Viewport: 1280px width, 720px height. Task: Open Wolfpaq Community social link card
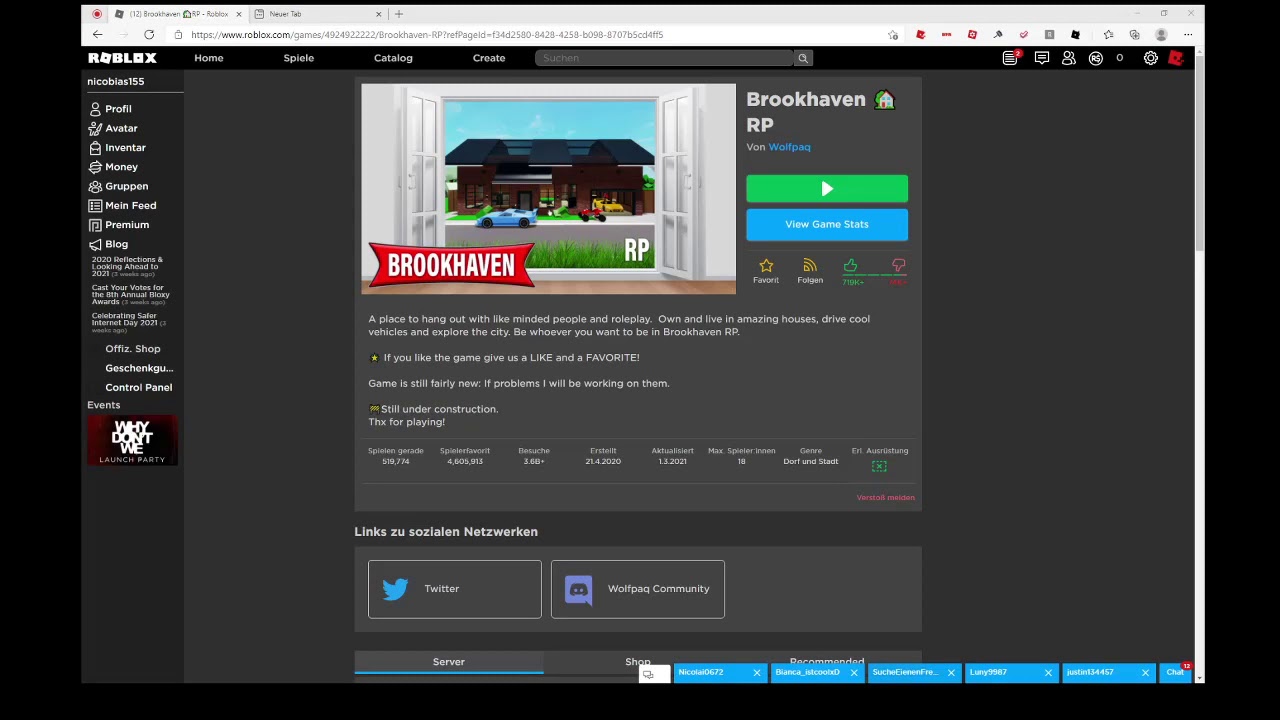pyautogui.click(x=638, y=589)
